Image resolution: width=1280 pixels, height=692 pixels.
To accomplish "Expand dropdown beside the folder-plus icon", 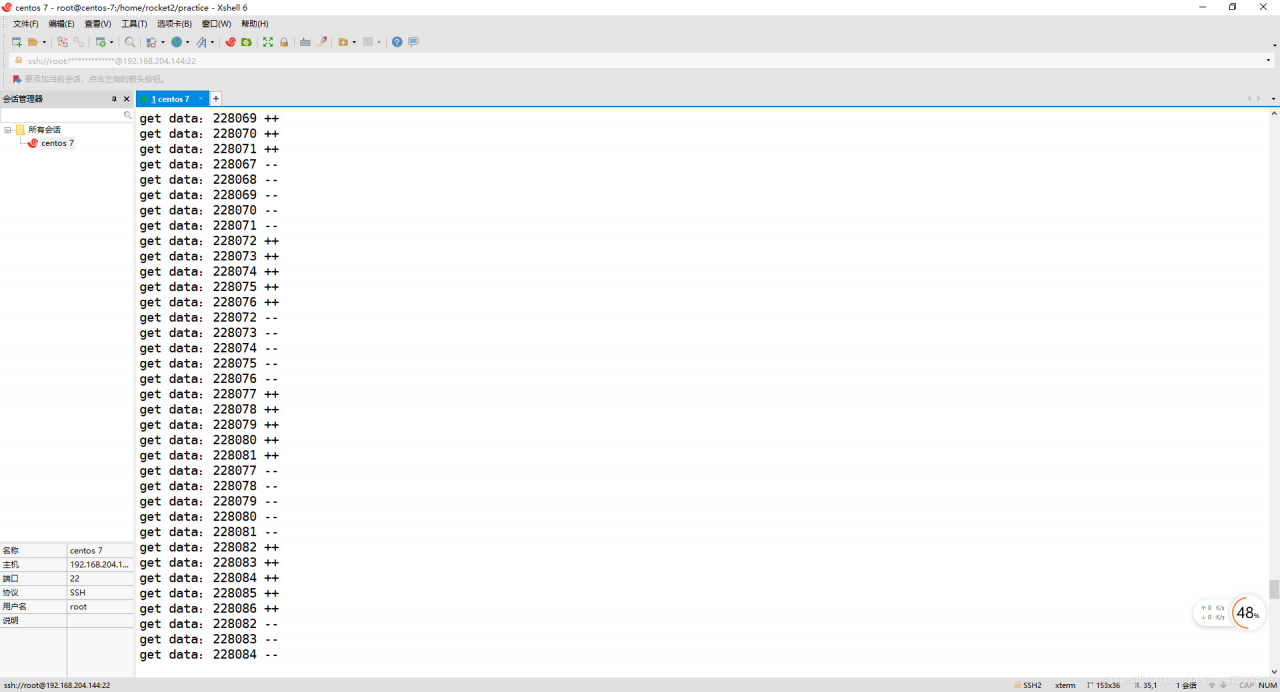I will [354, 42].
